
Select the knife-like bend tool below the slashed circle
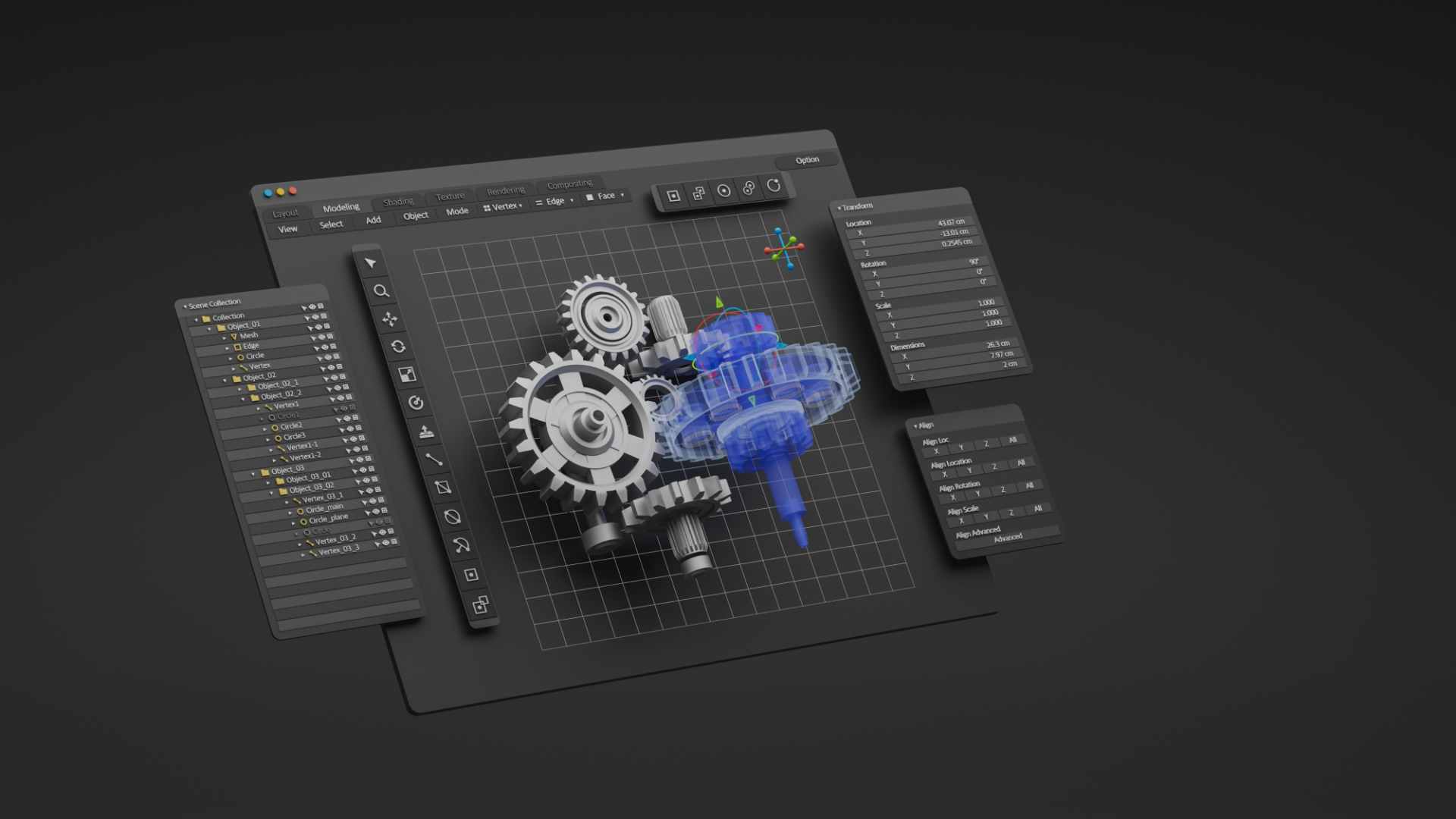[461, 544]
